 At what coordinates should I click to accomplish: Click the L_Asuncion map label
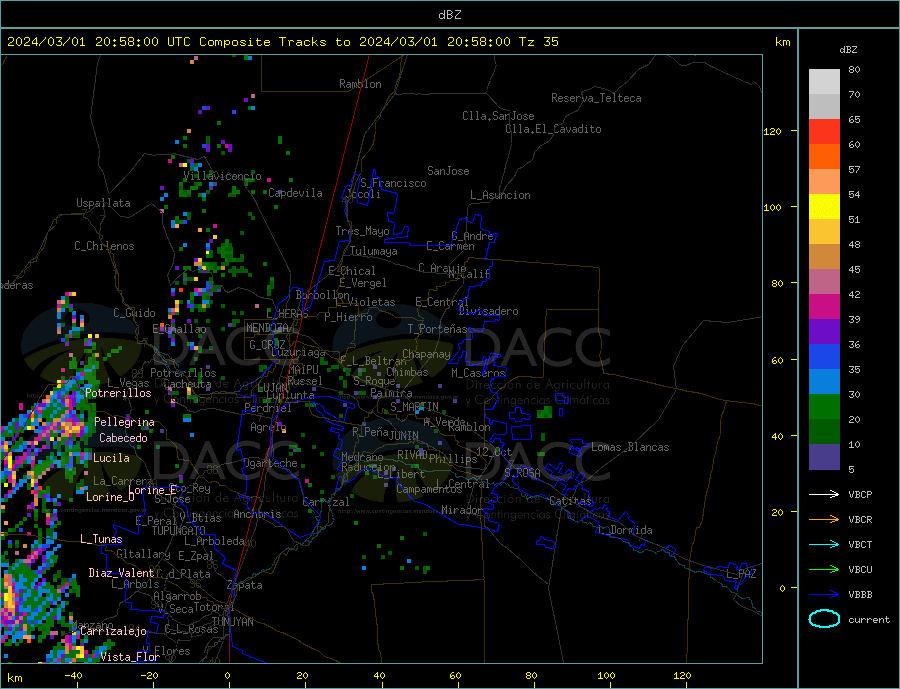[x=500, y=195]
